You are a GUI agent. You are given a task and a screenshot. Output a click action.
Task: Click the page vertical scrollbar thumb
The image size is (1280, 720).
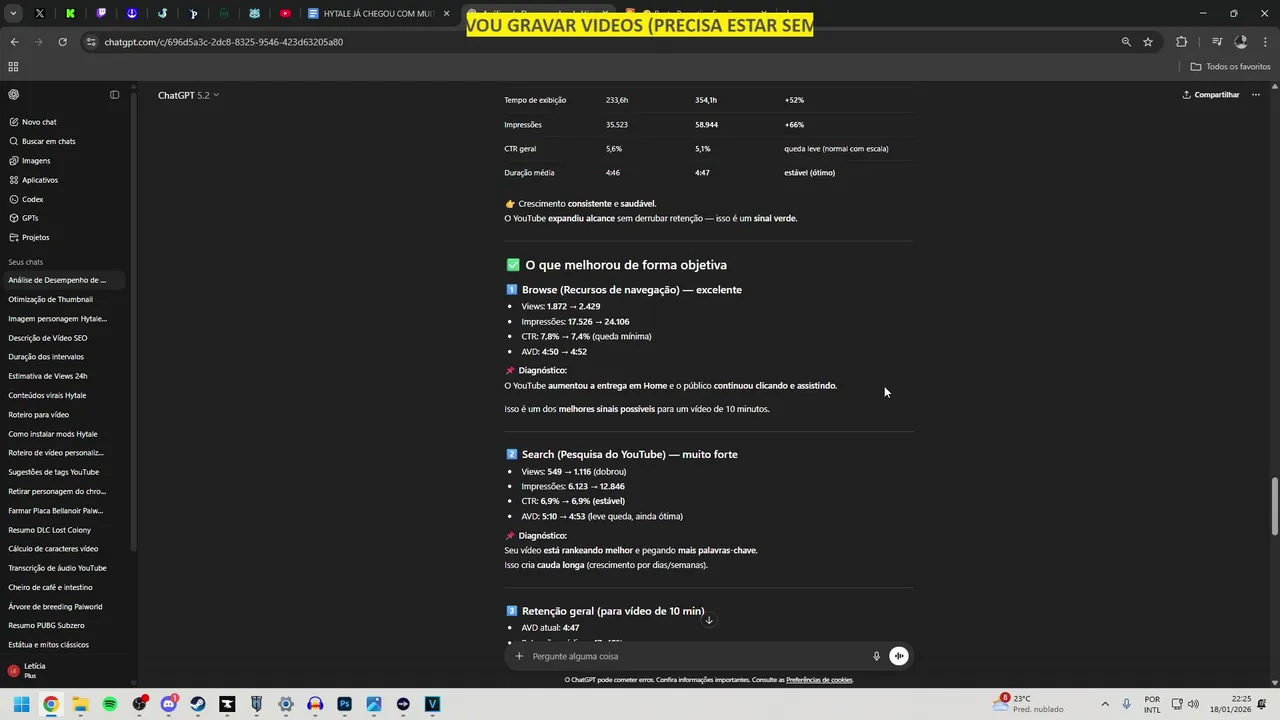tap(1274, 507)
